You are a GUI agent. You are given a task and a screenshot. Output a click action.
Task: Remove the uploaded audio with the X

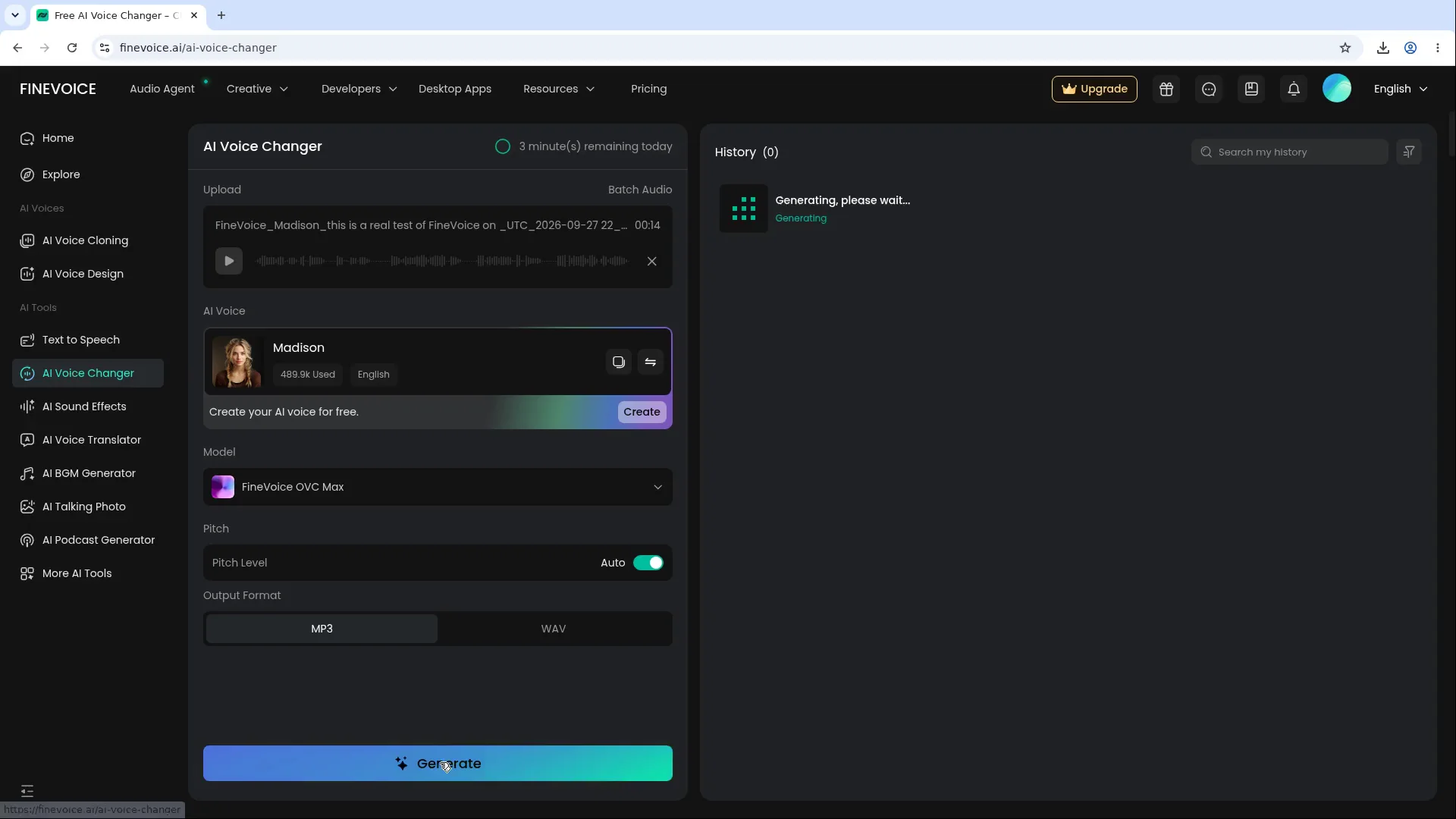652,262
